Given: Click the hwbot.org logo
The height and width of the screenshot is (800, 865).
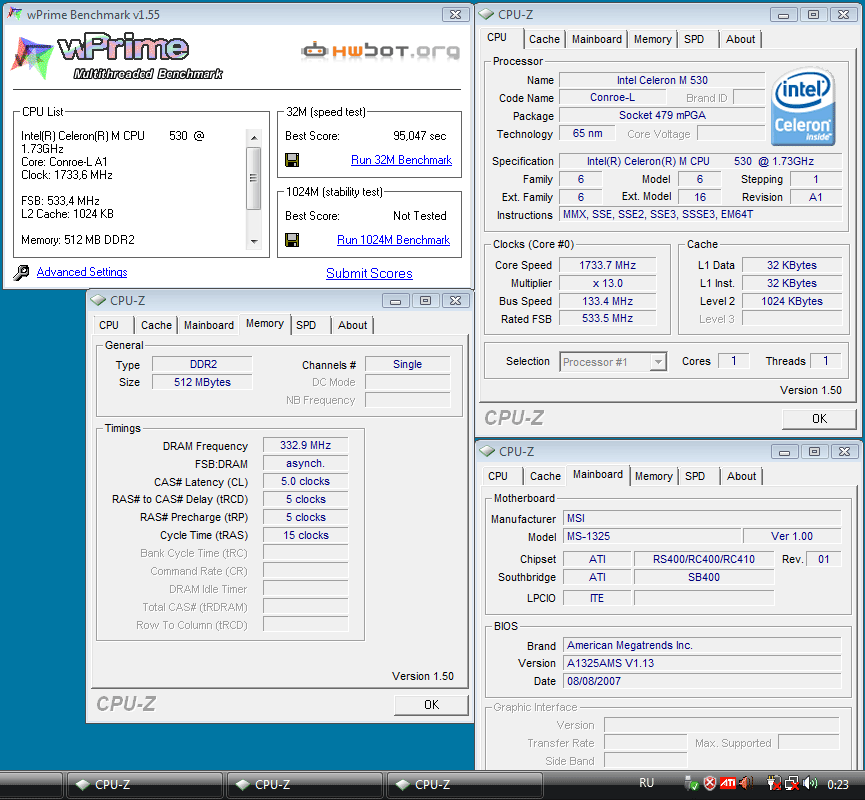Looking at the screenshot, I should click(380, 51).
